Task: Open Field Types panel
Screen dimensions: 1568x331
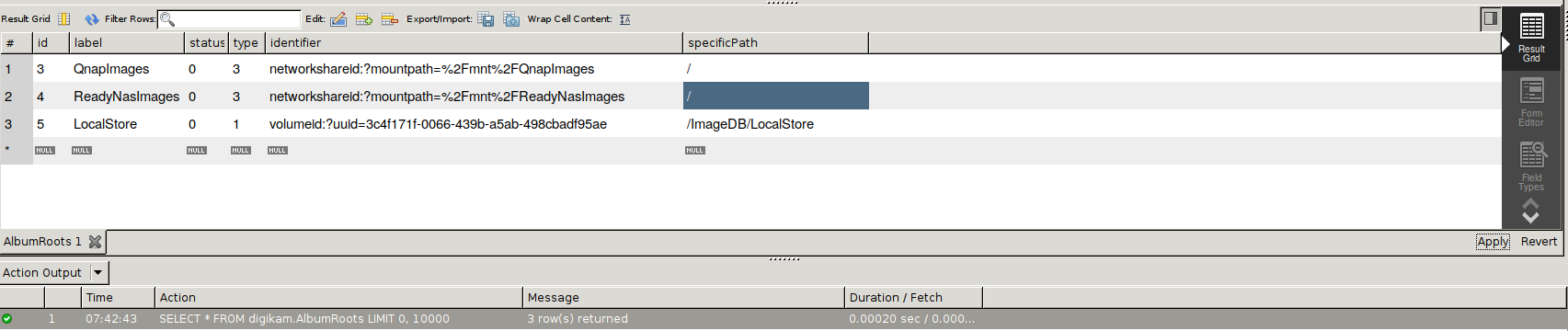Action: (1531, 166)
